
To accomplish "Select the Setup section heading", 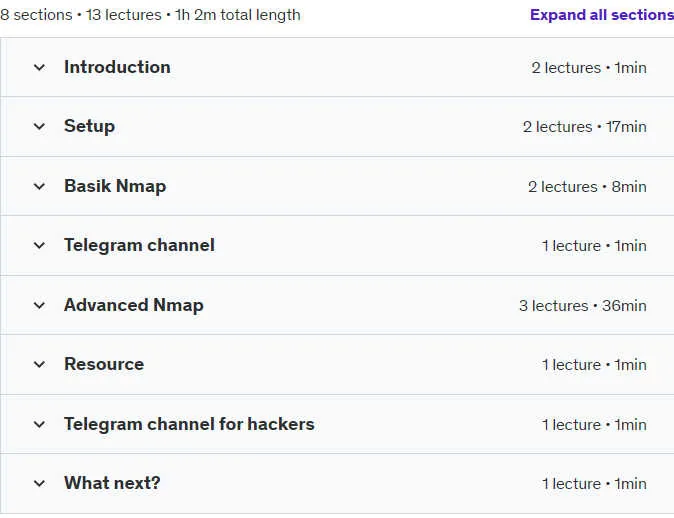I will 89,126.
